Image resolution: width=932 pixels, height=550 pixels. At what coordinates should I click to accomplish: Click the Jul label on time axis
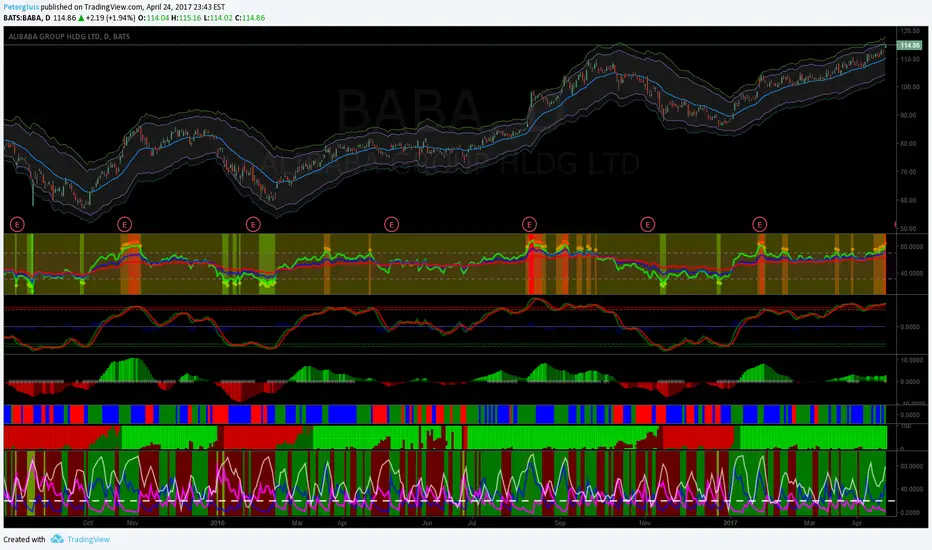pyautogui.click(x=472, y=523)
